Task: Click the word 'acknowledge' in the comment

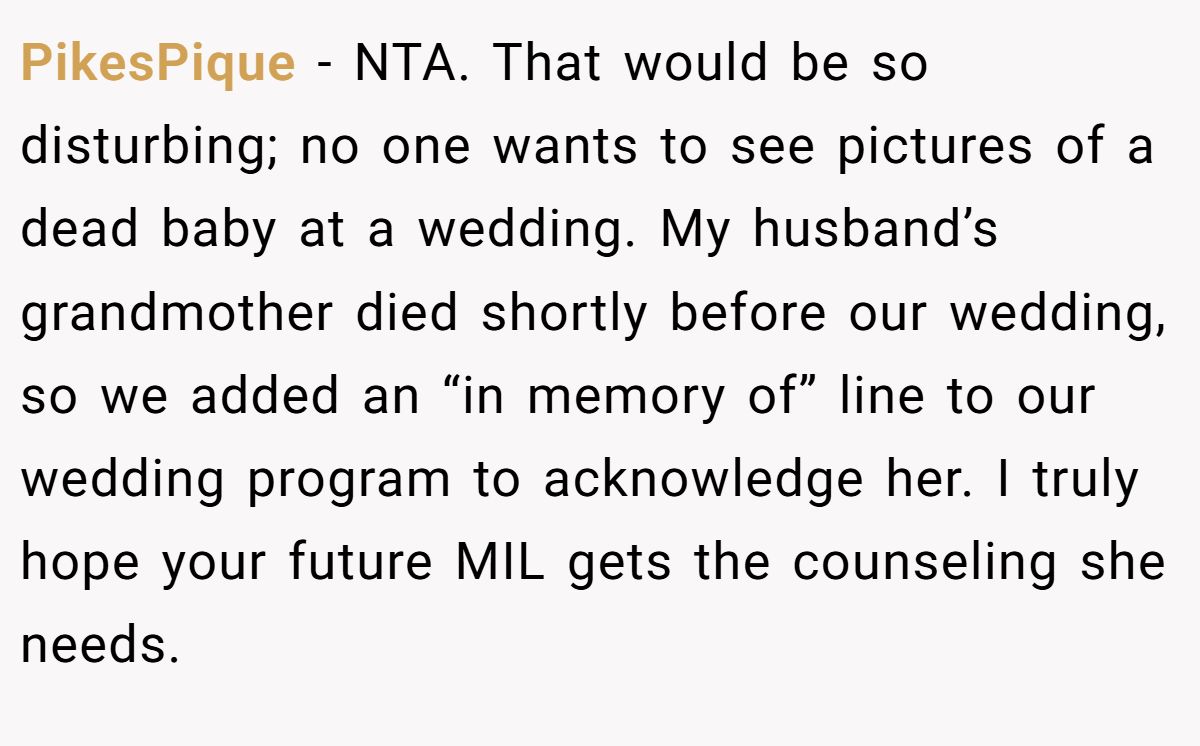Action: [703, 481]
